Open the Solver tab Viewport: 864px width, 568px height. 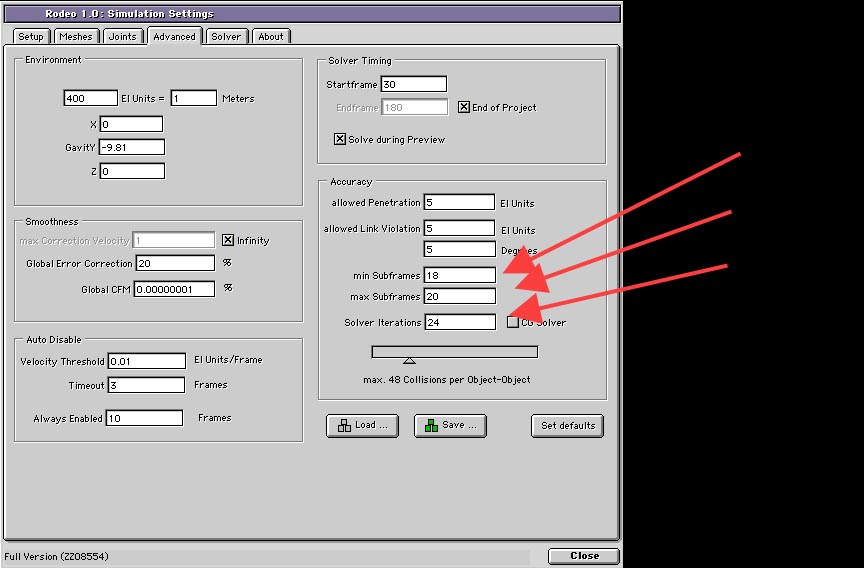226,37
